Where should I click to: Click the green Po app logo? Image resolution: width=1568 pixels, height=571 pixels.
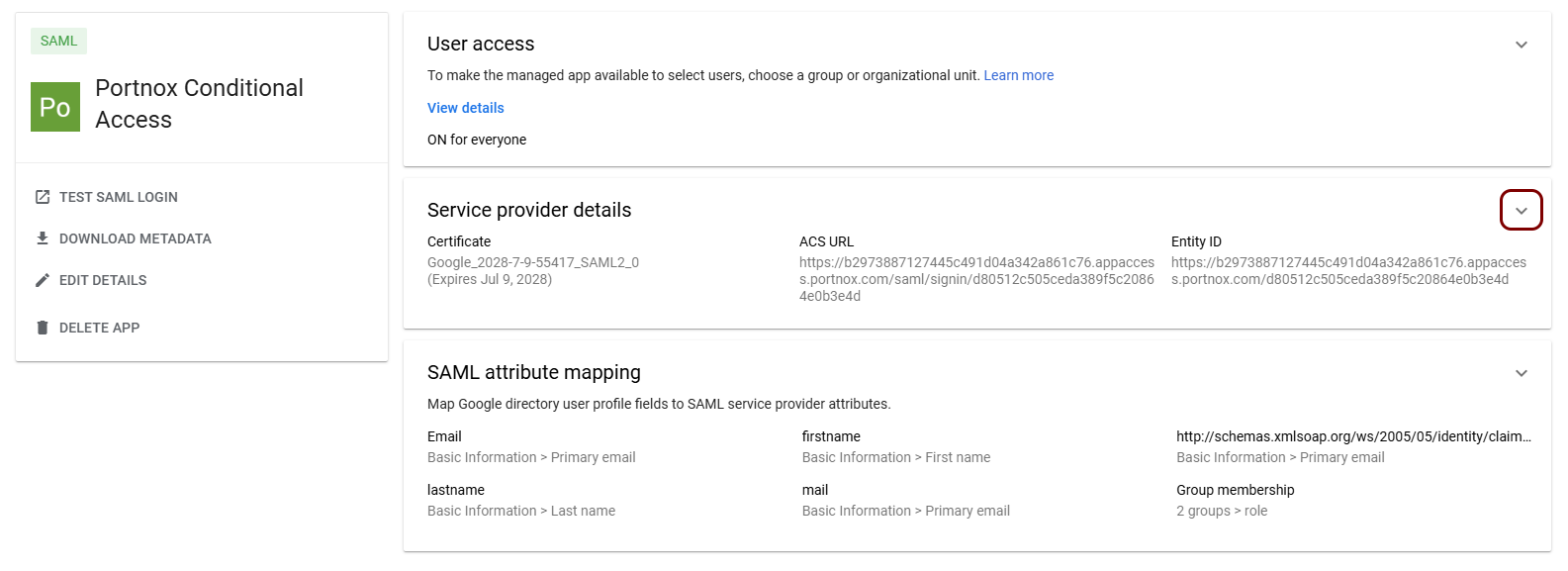pos(55,107)
